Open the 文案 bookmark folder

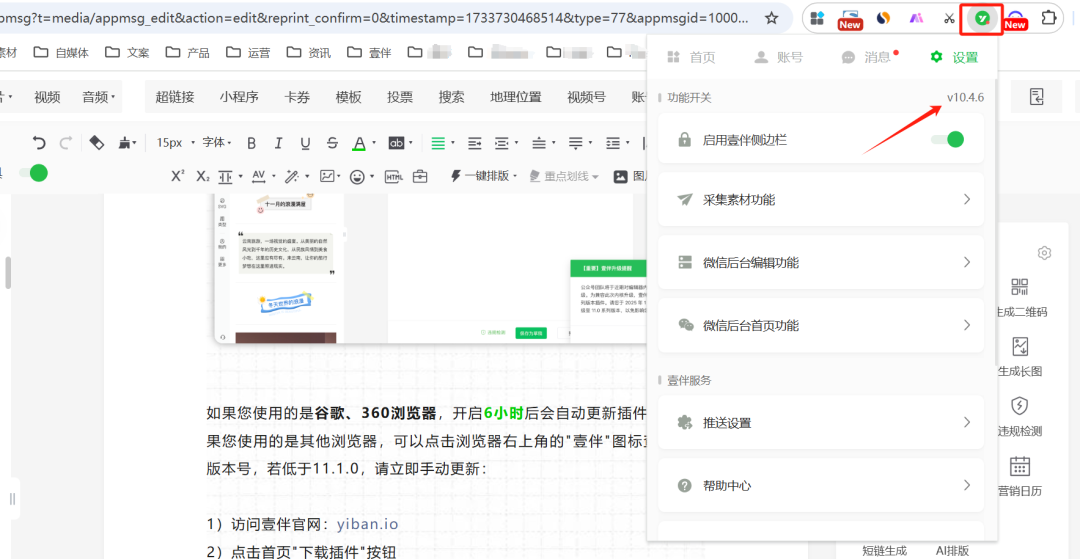[x=127, y=52]
